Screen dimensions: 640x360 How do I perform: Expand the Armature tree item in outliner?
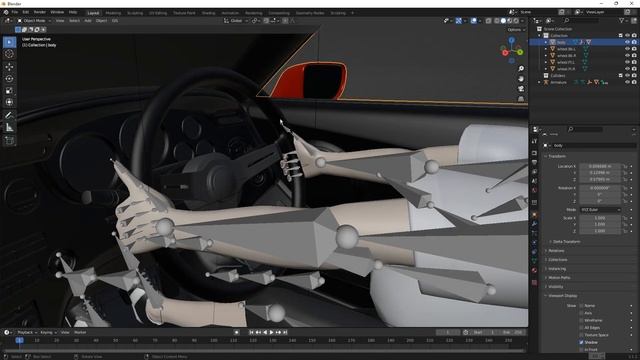[540, 82]
